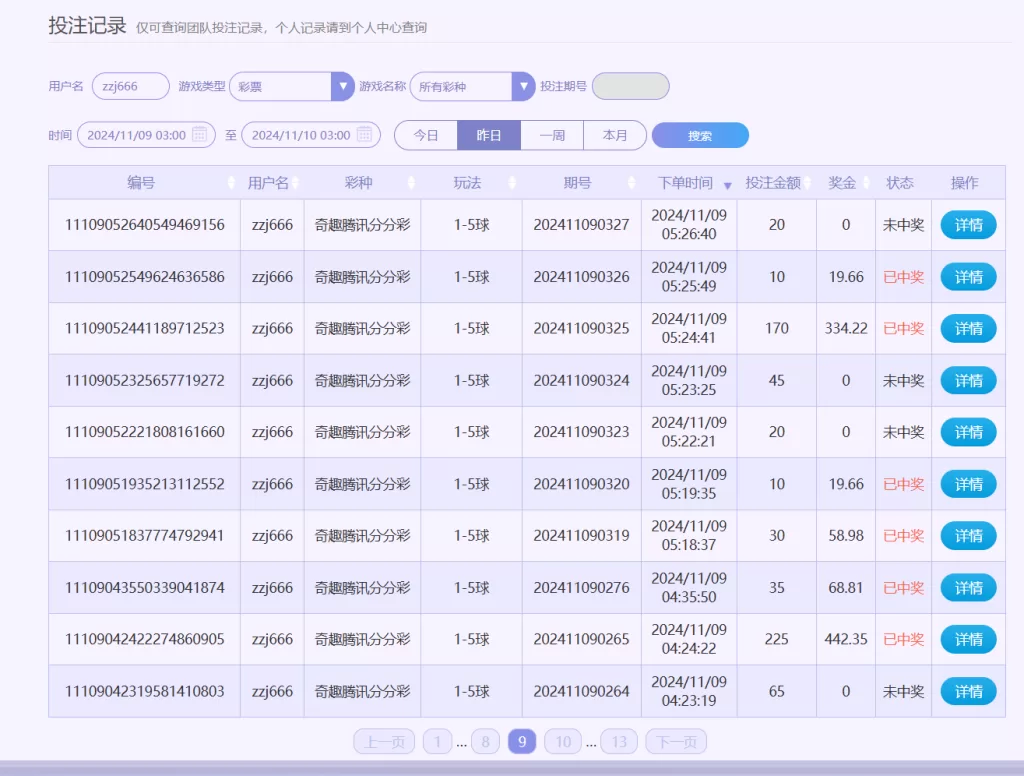The image size is (1024, 776).
Task: Focus the empty 投注期号 input field
Action: 630,86
